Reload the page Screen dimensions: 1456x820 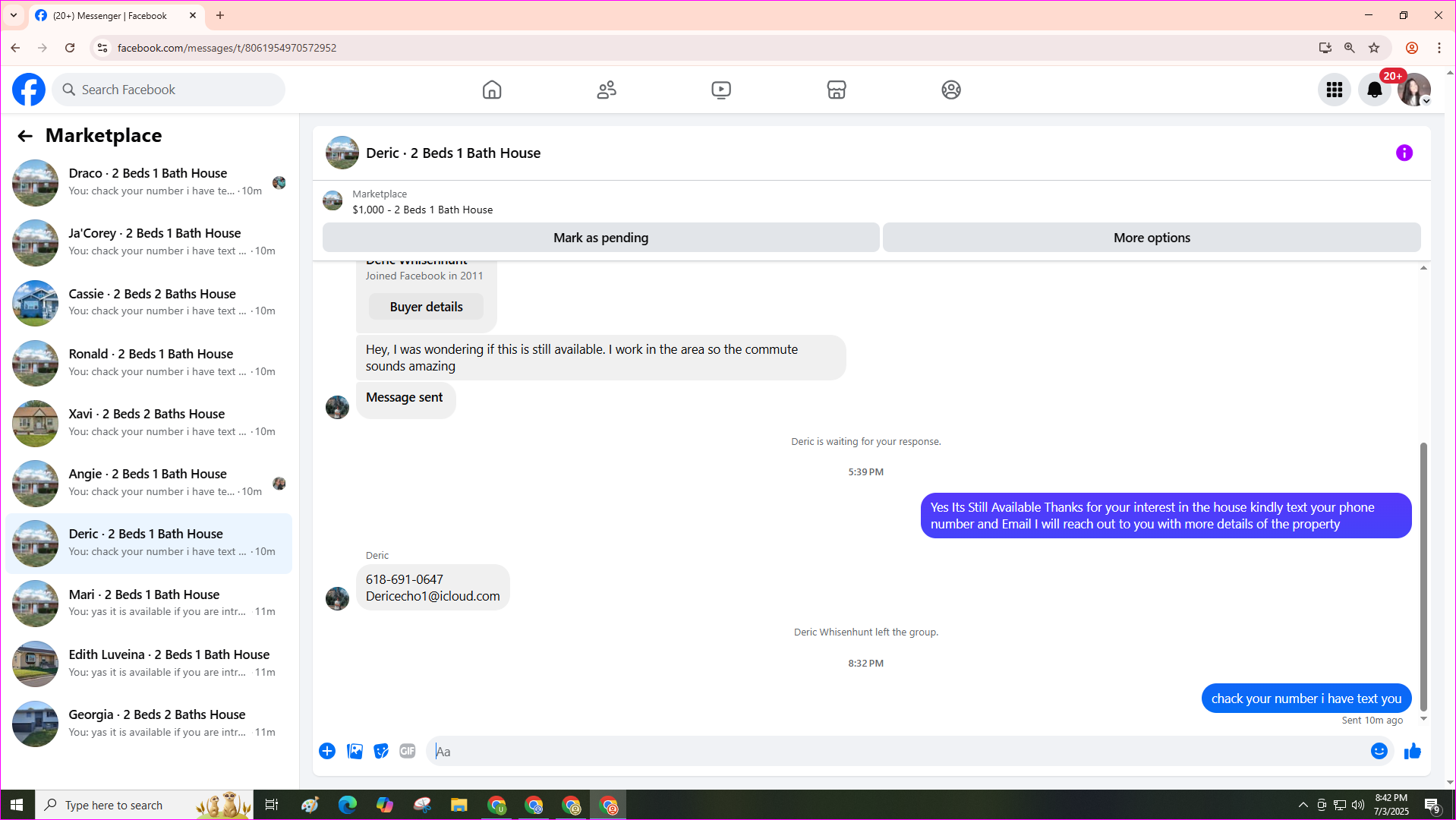coord(70,48)
